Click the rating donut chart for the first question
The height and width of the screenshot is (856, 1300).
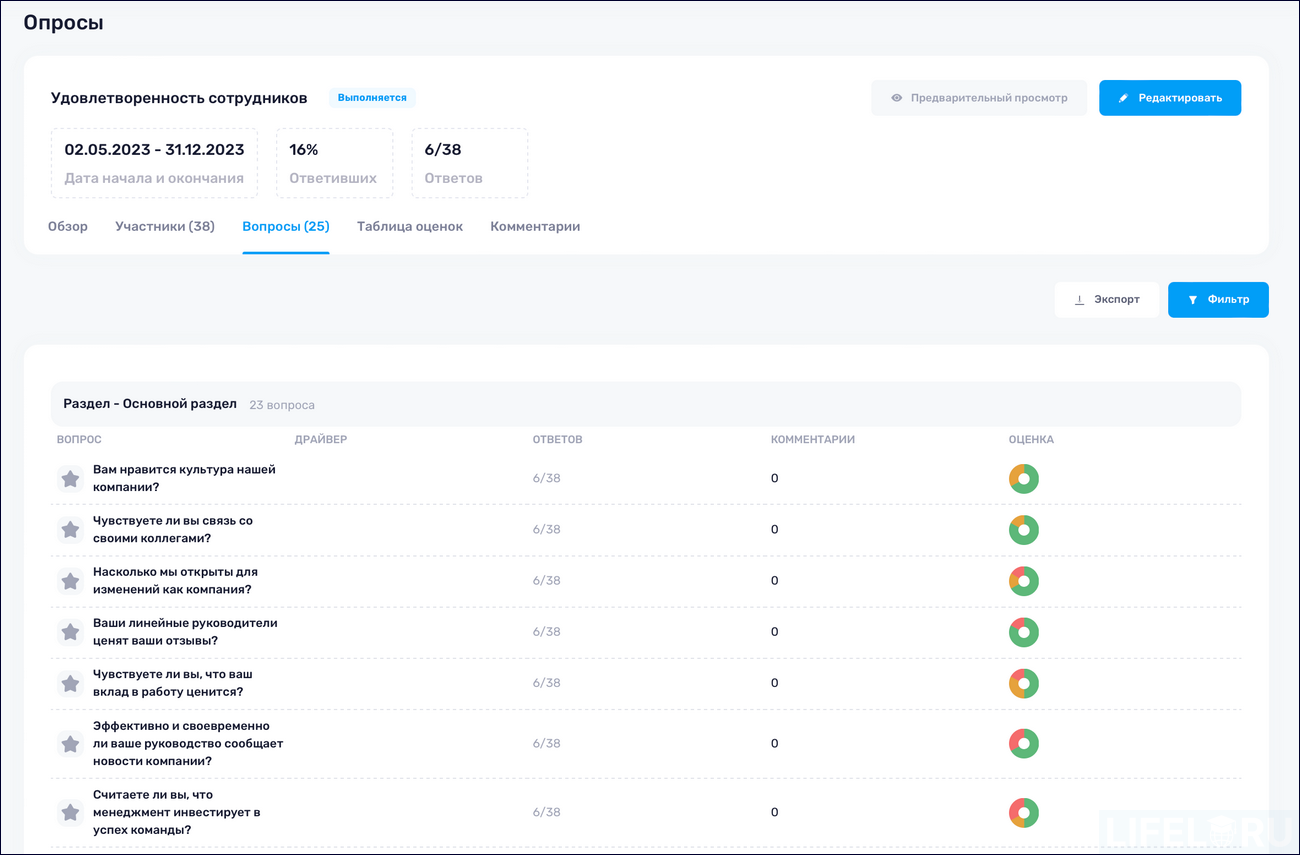[1023, 478]
